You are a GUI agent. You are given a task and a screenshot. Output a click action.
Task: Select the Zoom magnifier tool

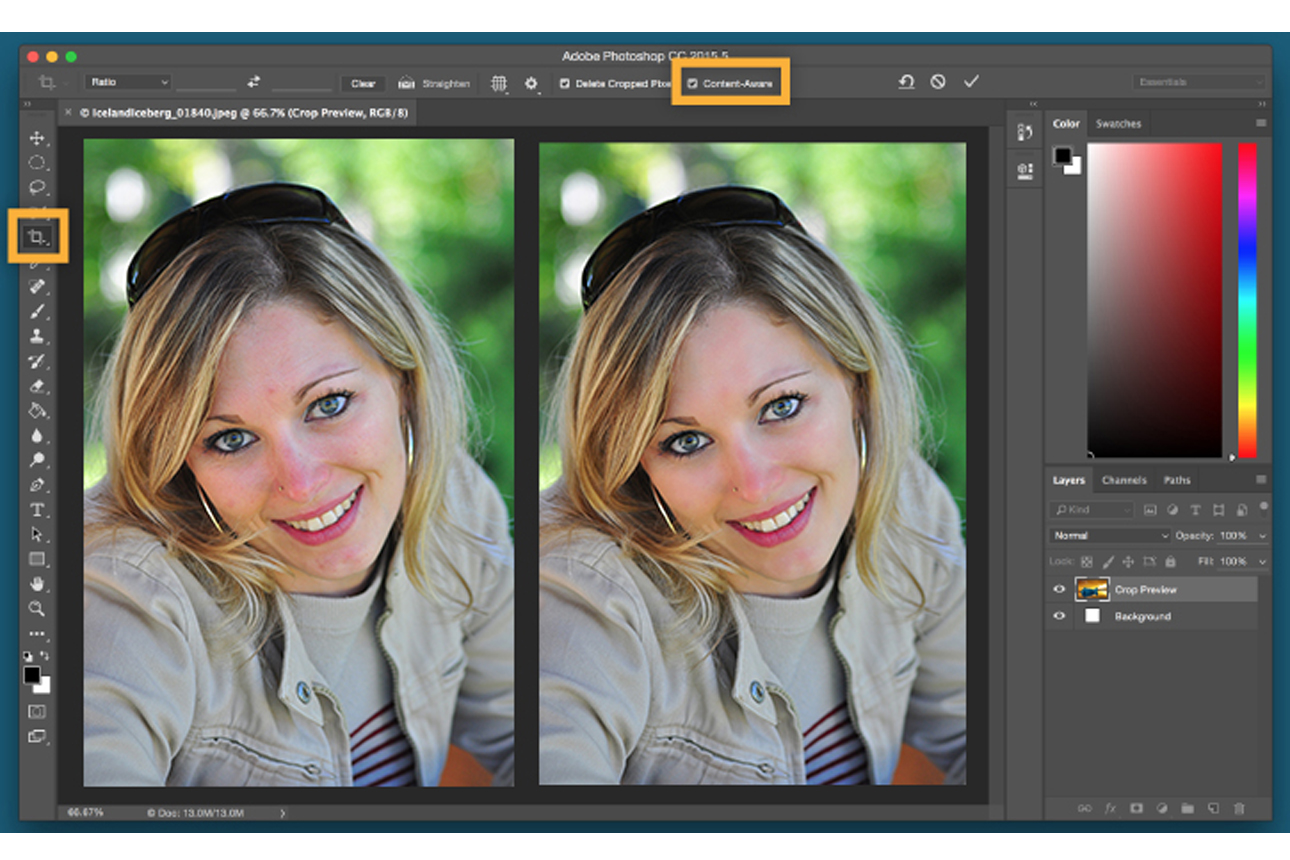(x=37, y=608)
